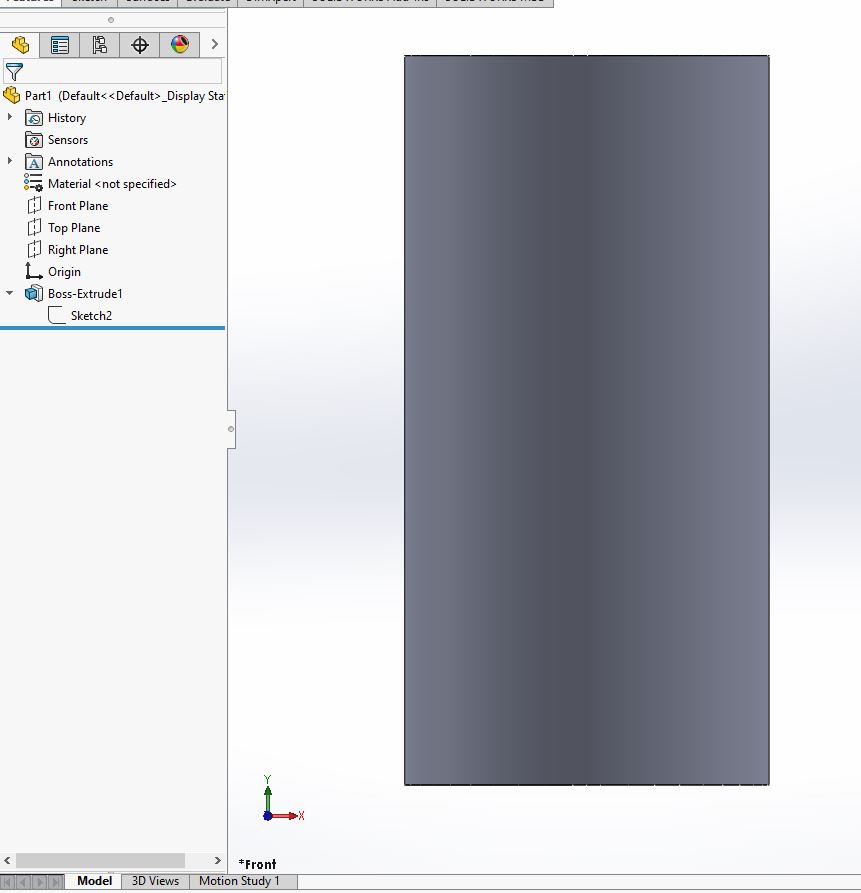Expand the History folder

(x=10, y=117)
